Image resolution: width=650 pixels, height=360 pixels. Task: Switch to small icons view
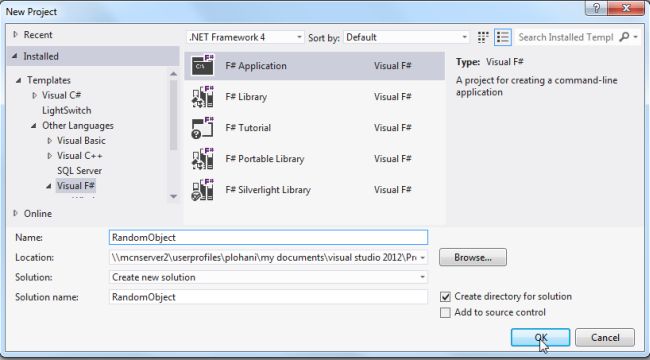483,37
